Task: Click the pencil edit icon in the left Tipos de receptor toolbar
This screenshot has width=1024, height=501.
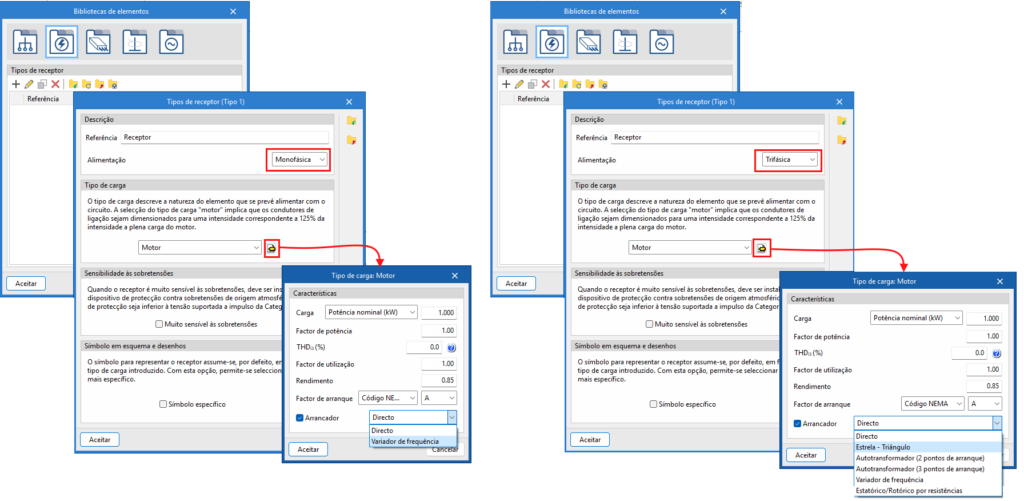Action: coord(29,84)
